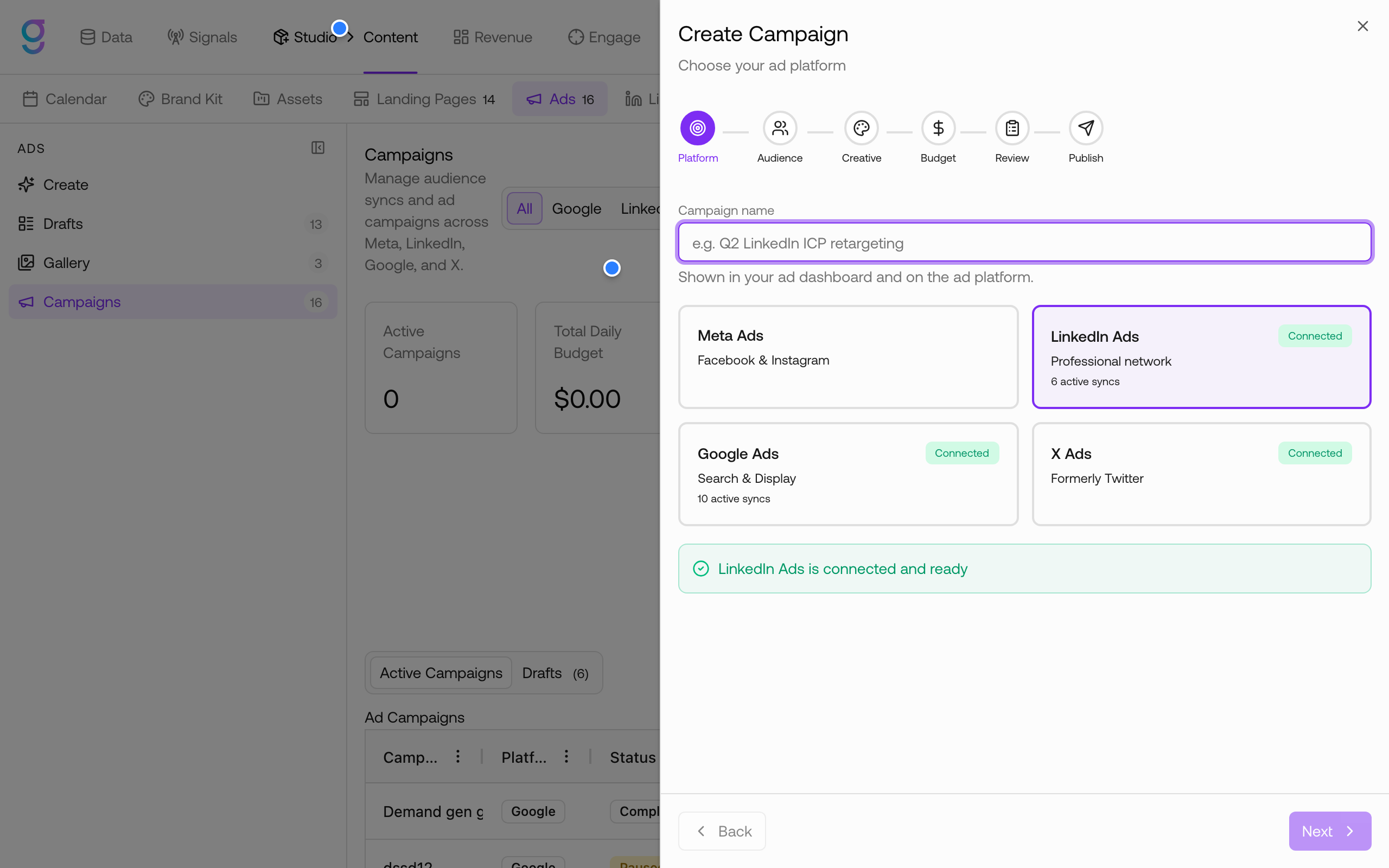
Task: Open Campaigns in ADS sidebar
Action: pyautogui.click(x=173, y=302)
